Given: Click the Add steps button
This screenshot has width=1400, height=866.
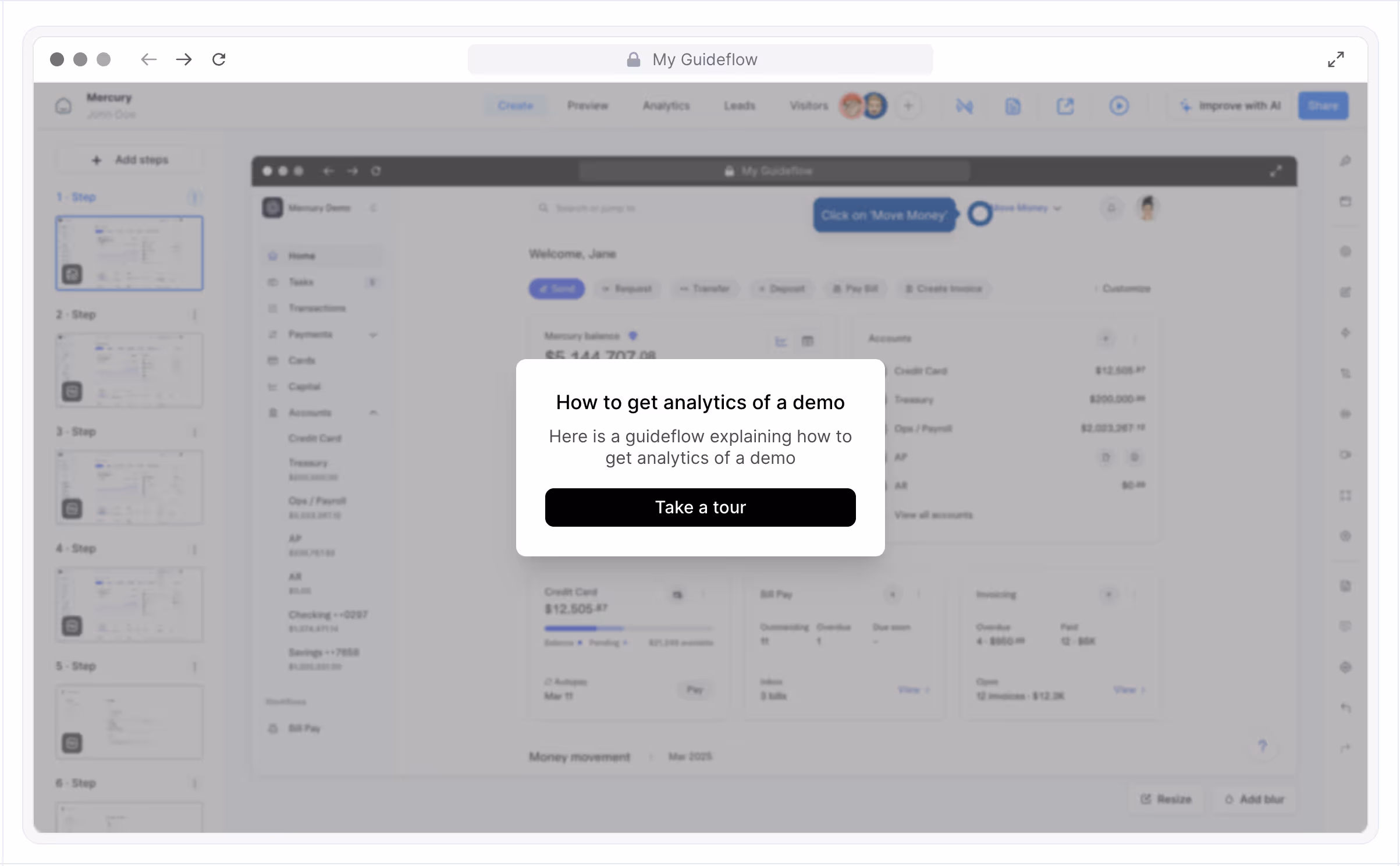Looking at the screenshot, I should coord(130,160).
